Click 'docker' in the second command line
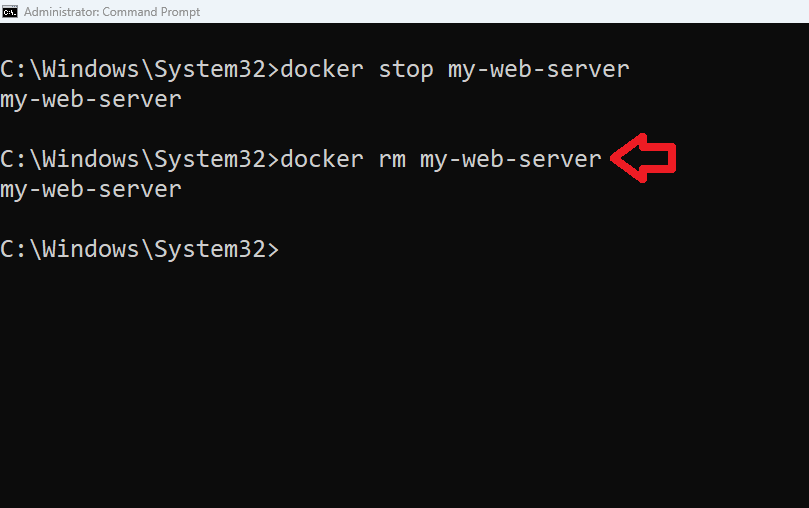Screen dimensions: 809x508 click(322, 159)
